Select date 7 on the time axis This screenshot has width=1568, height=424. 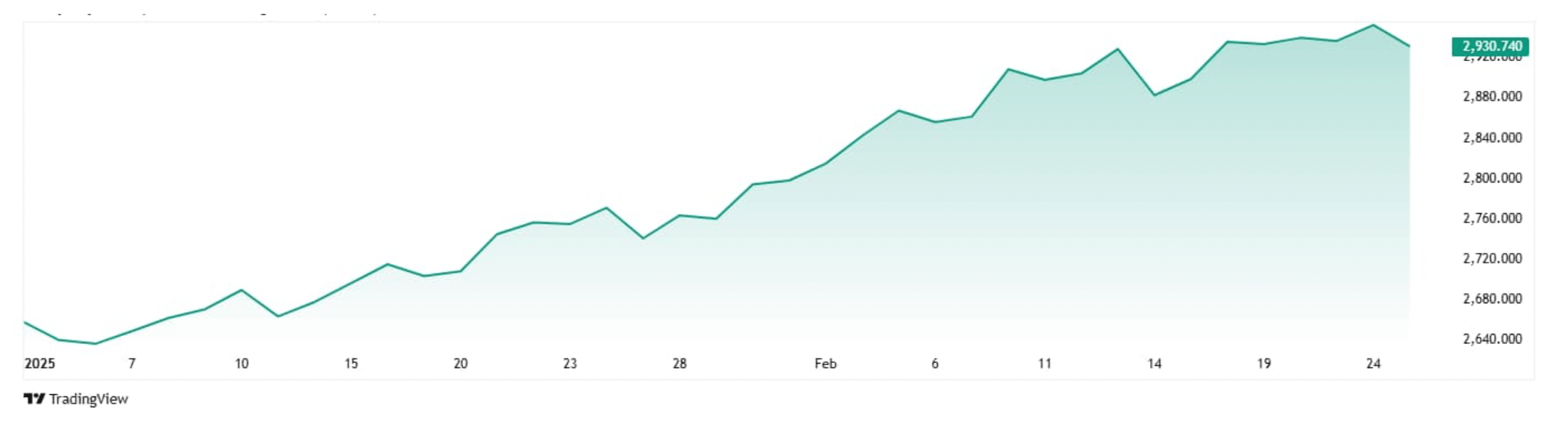[x=132, y=364]
